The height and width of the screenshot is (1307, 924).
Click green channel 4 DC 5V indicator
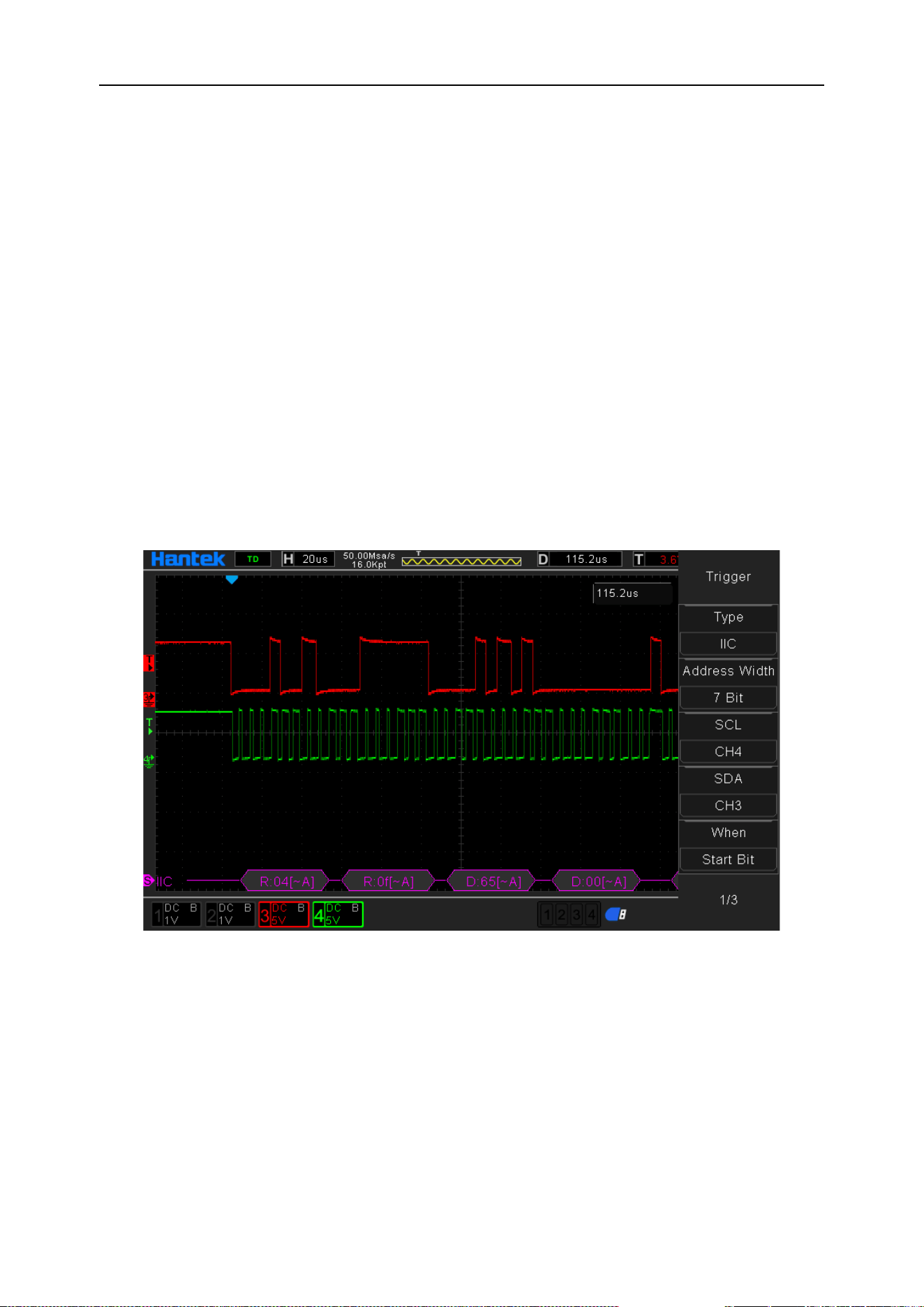coord(338,914)
